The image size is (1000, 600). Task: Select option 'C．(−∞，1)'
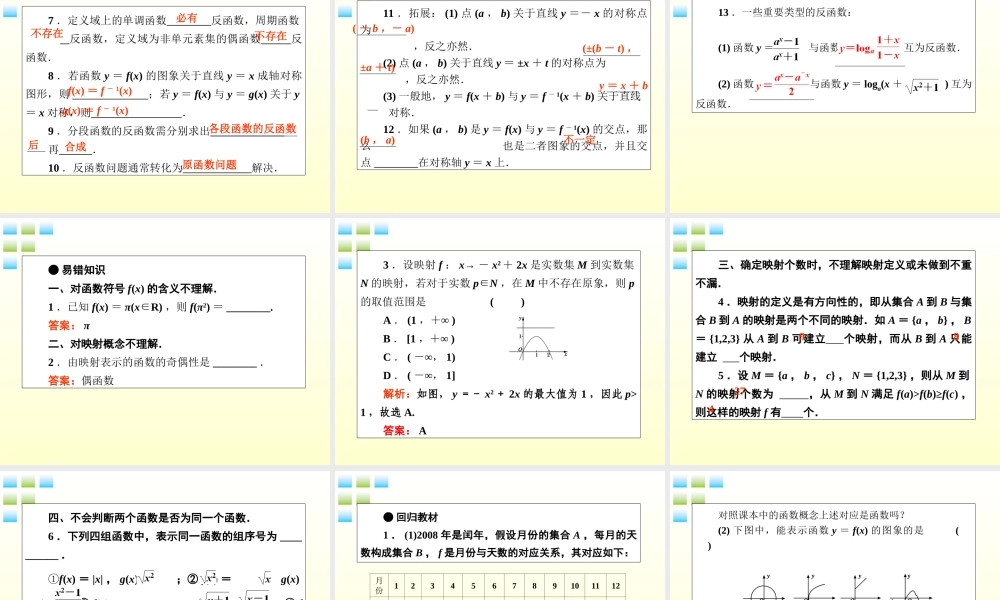(419, 357)
